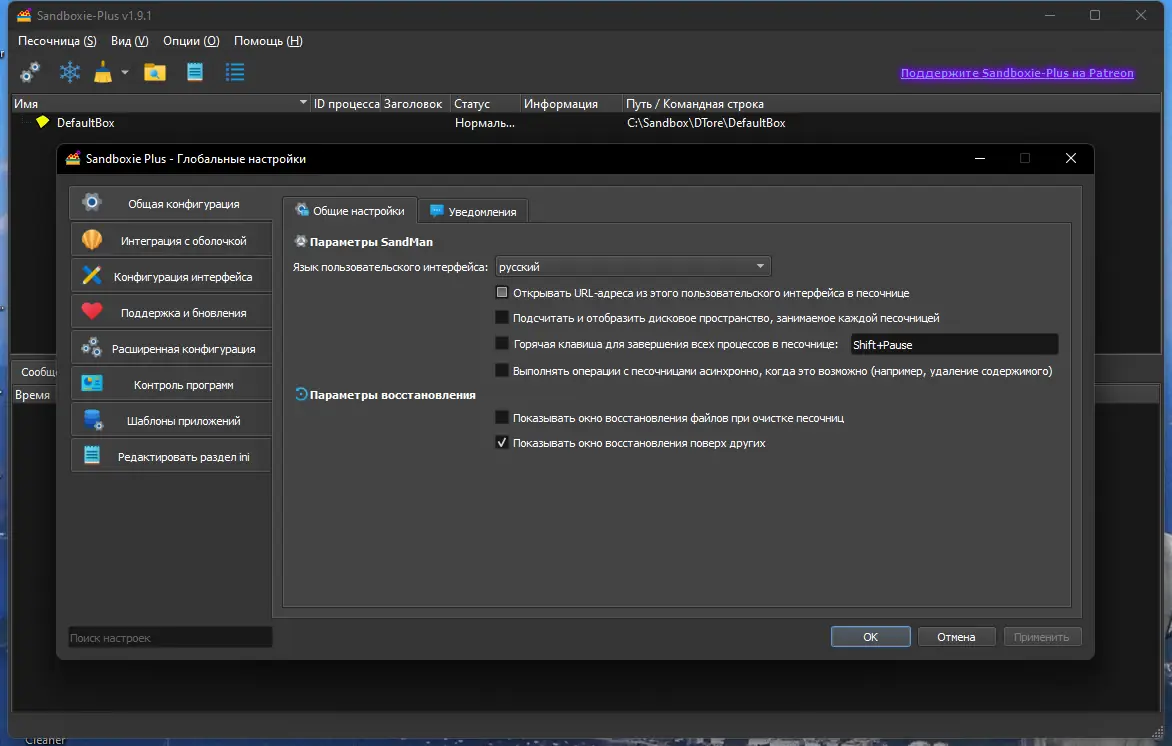Click the Shift+Pause hotkey input field
Screen dimensions: 1172x746
click(954, 344)
